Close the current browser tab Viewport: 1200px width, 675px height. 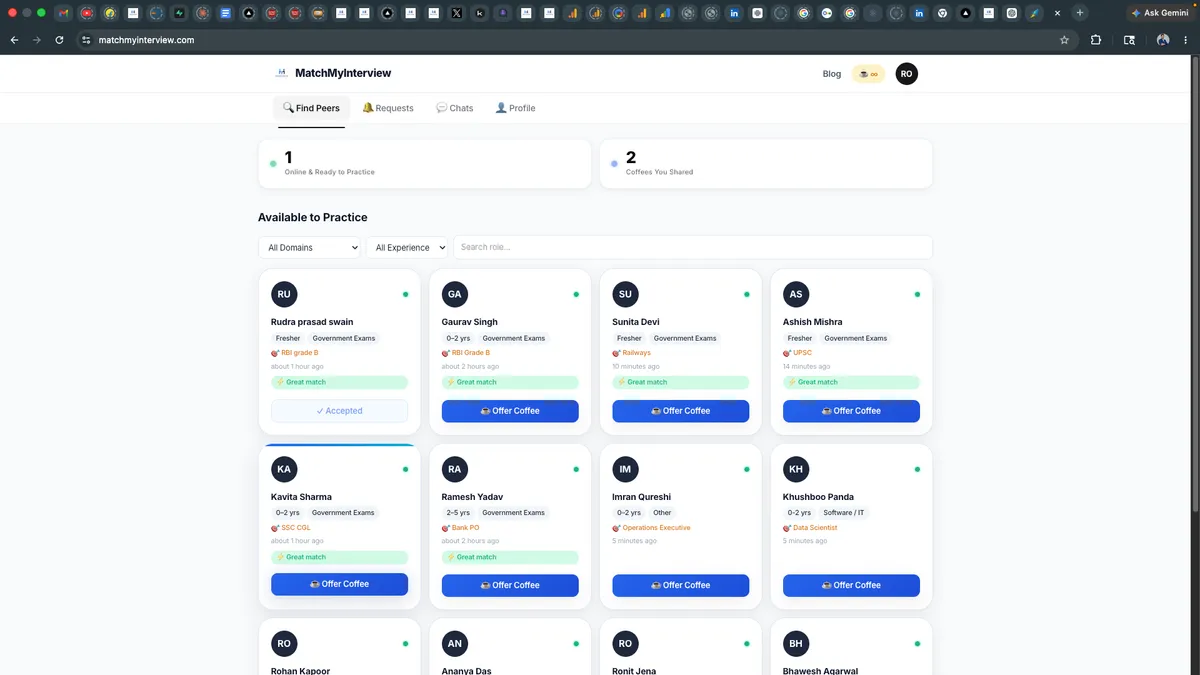point(1058,13)
